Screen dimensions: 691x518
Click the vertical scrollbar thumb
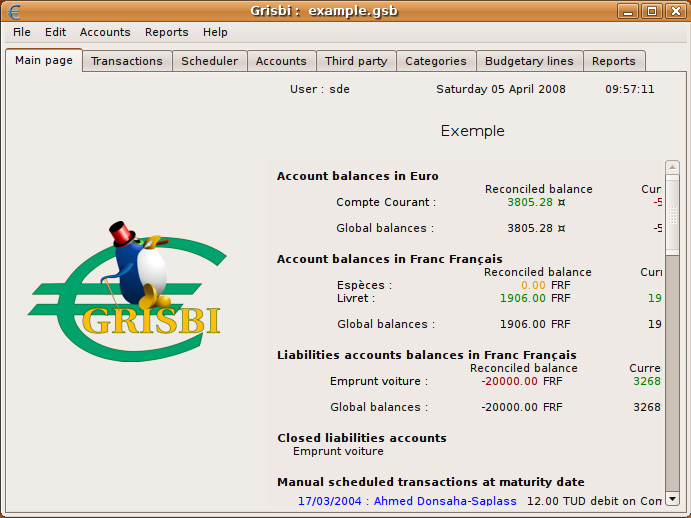672,215
